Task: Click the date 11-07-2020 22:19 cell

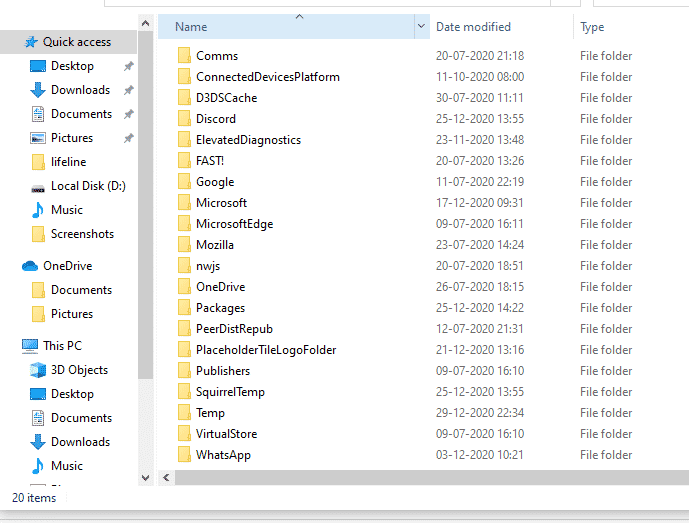Action: coord(479,182)
